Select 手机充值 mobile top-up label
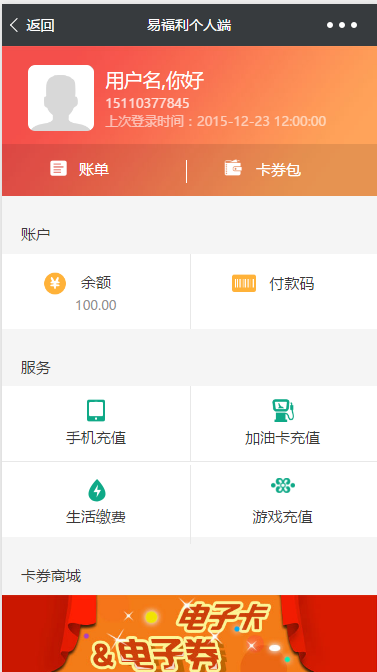The image size is (377, 672). 96,438
